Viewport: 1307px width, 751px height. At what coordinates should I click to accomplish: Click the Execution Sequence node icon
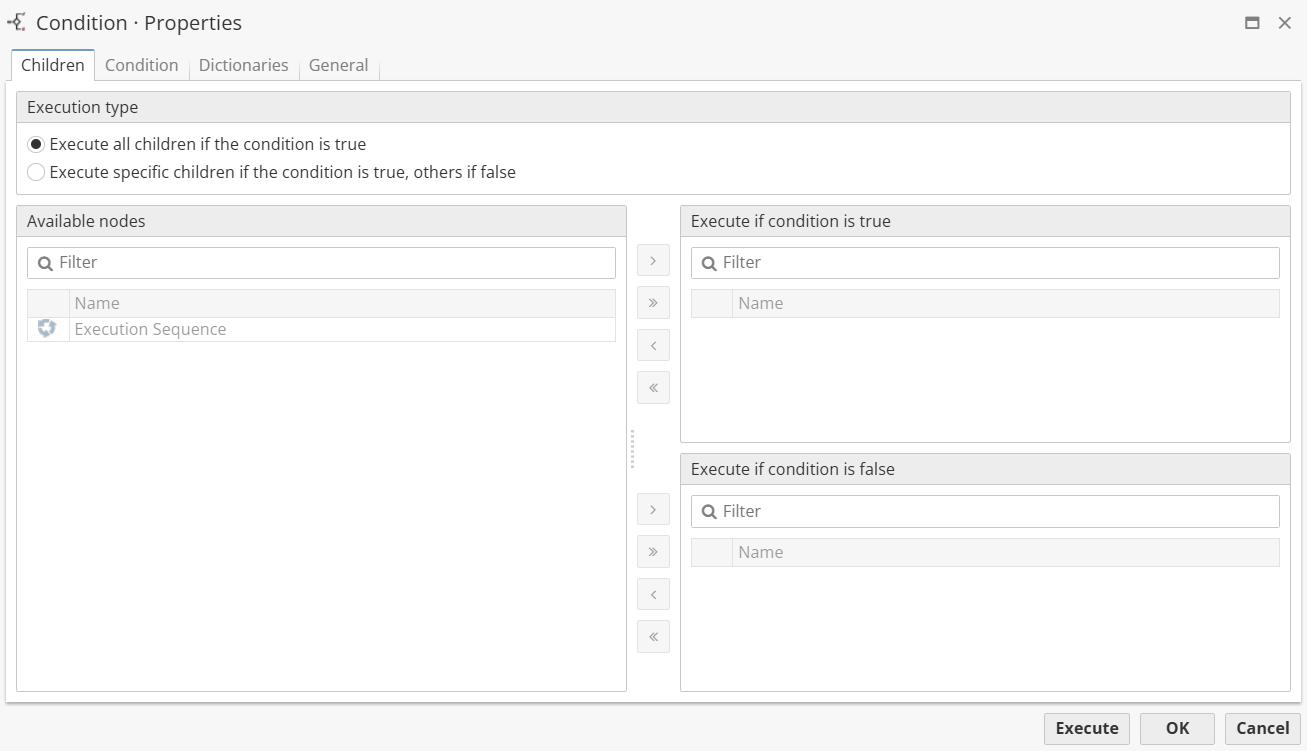[x=46, y=328]
